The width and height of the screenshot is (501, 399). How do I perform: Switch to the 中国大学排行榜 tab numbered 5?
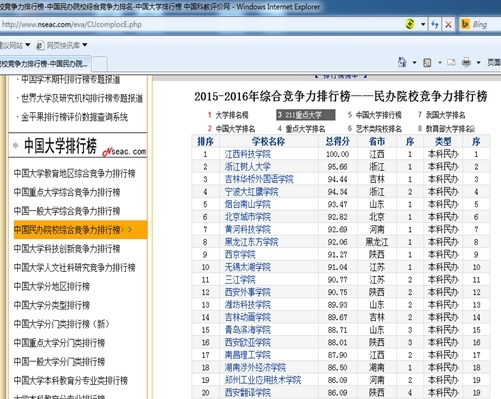[x=375, y=115]
